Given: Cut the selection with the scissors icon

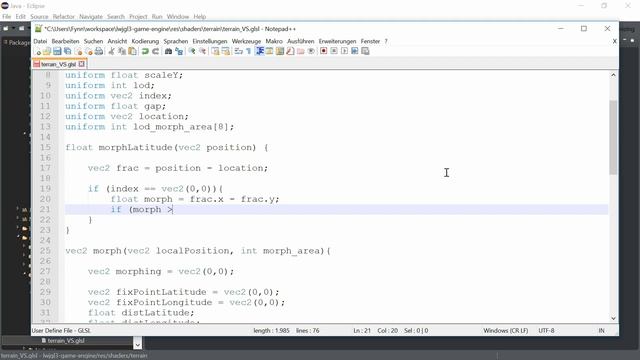Looking at the screenshot, I should tap(111, 51).
